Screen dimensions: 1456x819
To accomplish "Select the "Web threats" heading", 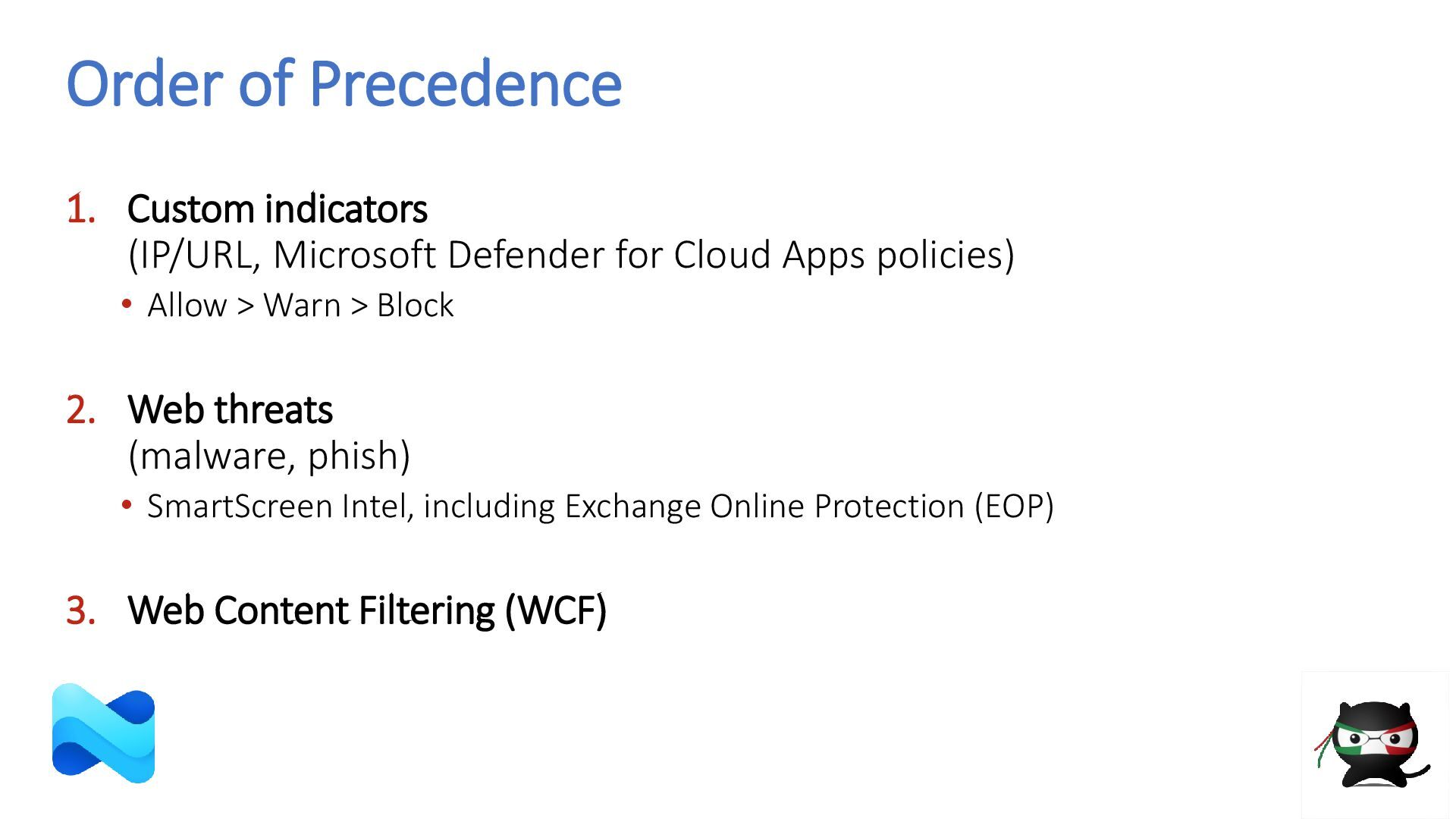I will click(x=230, y=409).
